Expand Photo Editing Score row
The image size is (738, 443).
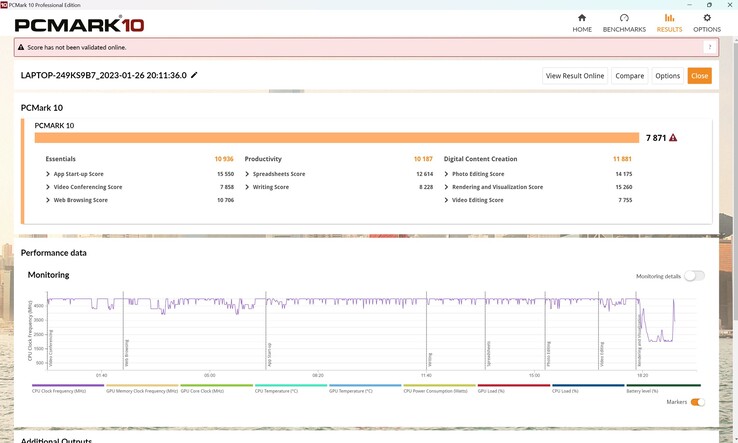pyautogui.click(x=446, y=174)
